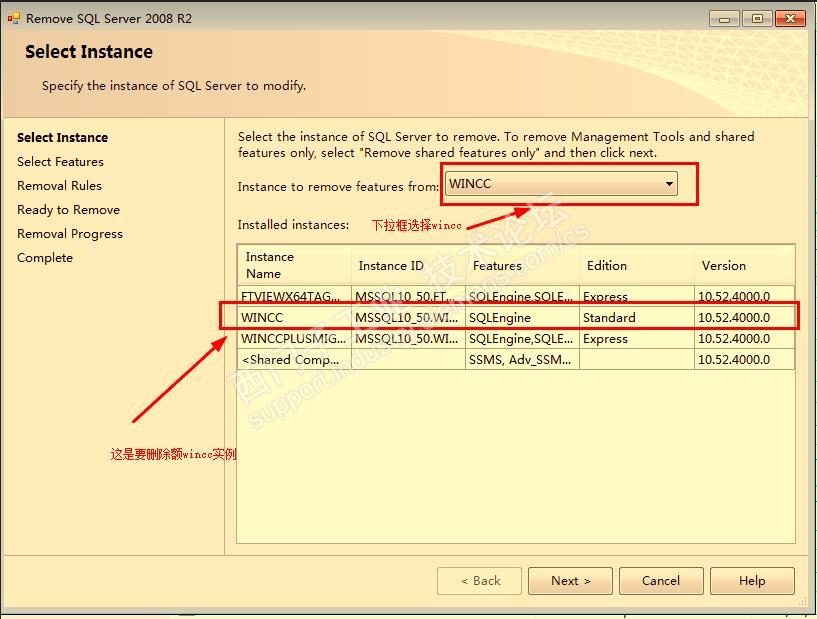The image size is (817, 619).
Task: Go to Select Features step
Action: (60, 162)
